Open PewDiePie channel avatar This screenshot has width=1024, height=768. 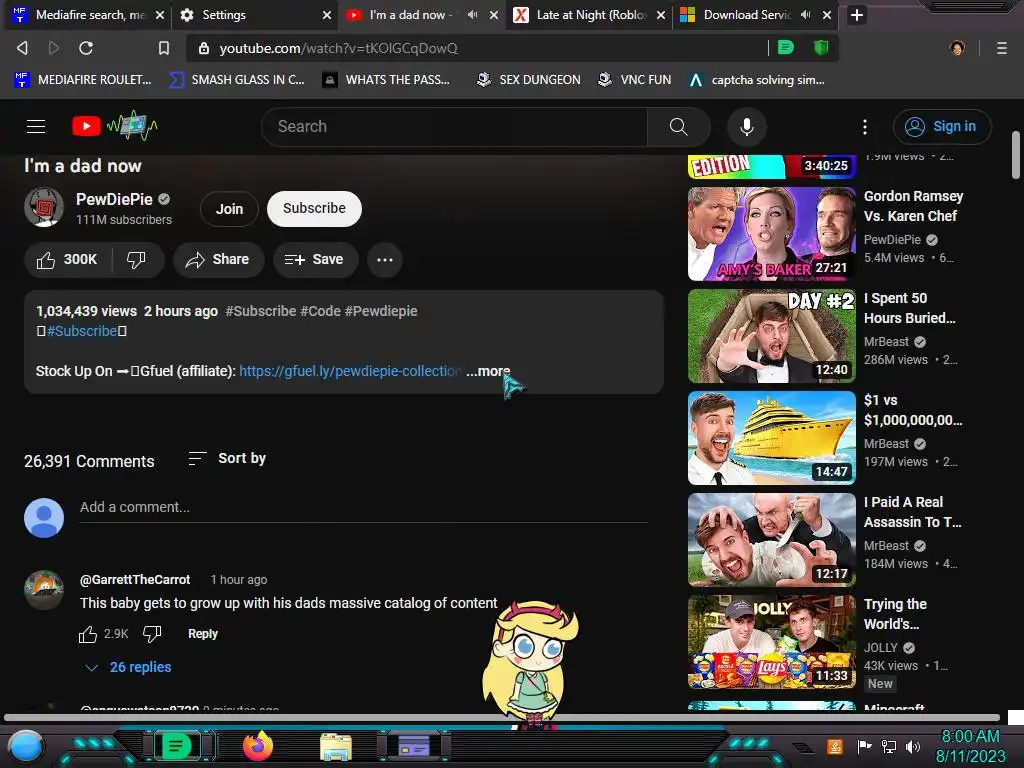click(44, 207)
